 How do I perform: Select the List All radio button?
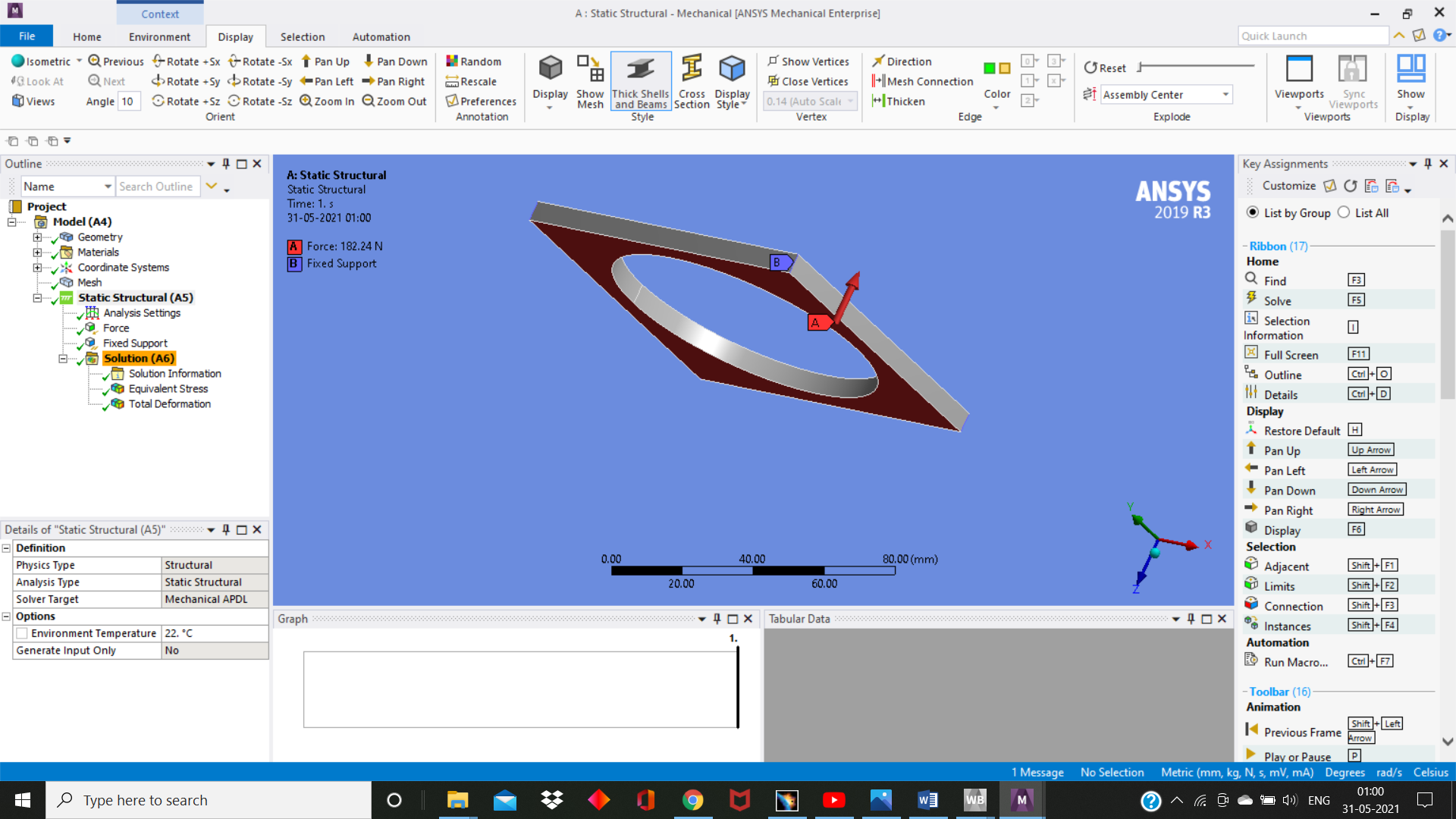[1344, 212]
